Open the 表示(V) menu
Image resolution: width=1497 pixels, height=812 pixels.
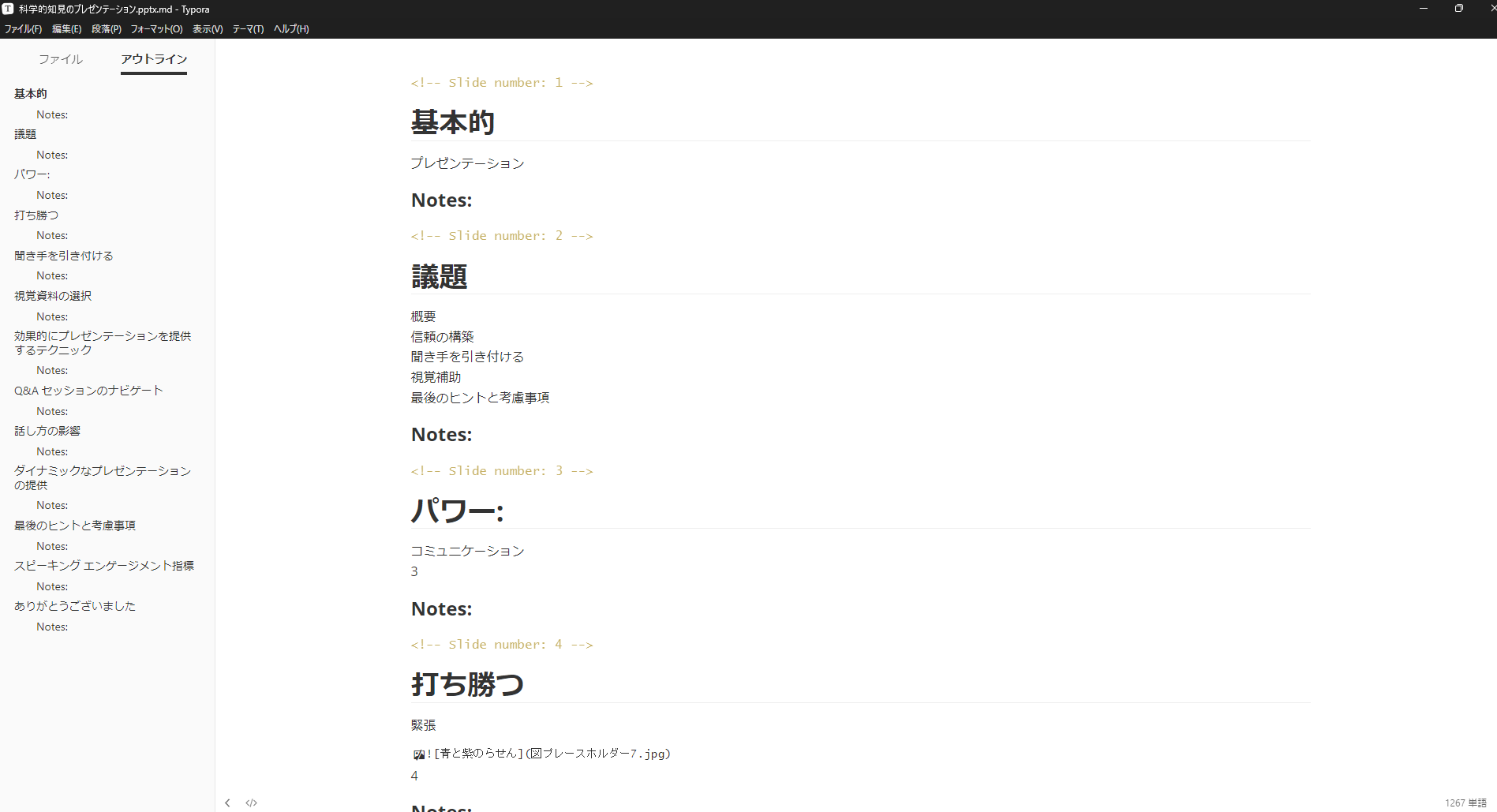(x=206, y=28)
